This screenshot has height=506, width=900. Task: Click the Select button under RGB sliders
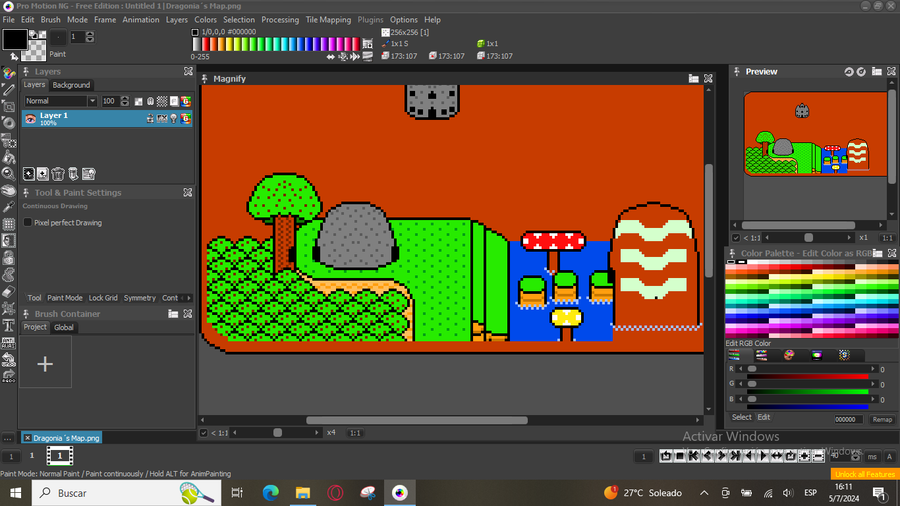[x=741, y=418]
